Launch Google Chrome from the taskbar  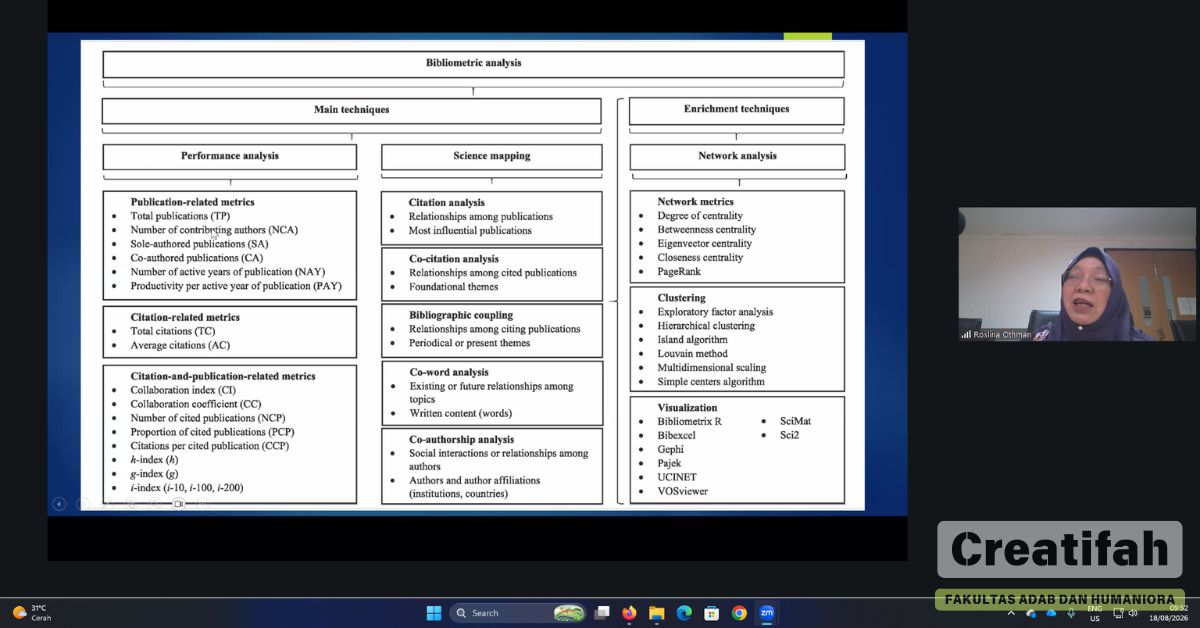pos(739,613)
